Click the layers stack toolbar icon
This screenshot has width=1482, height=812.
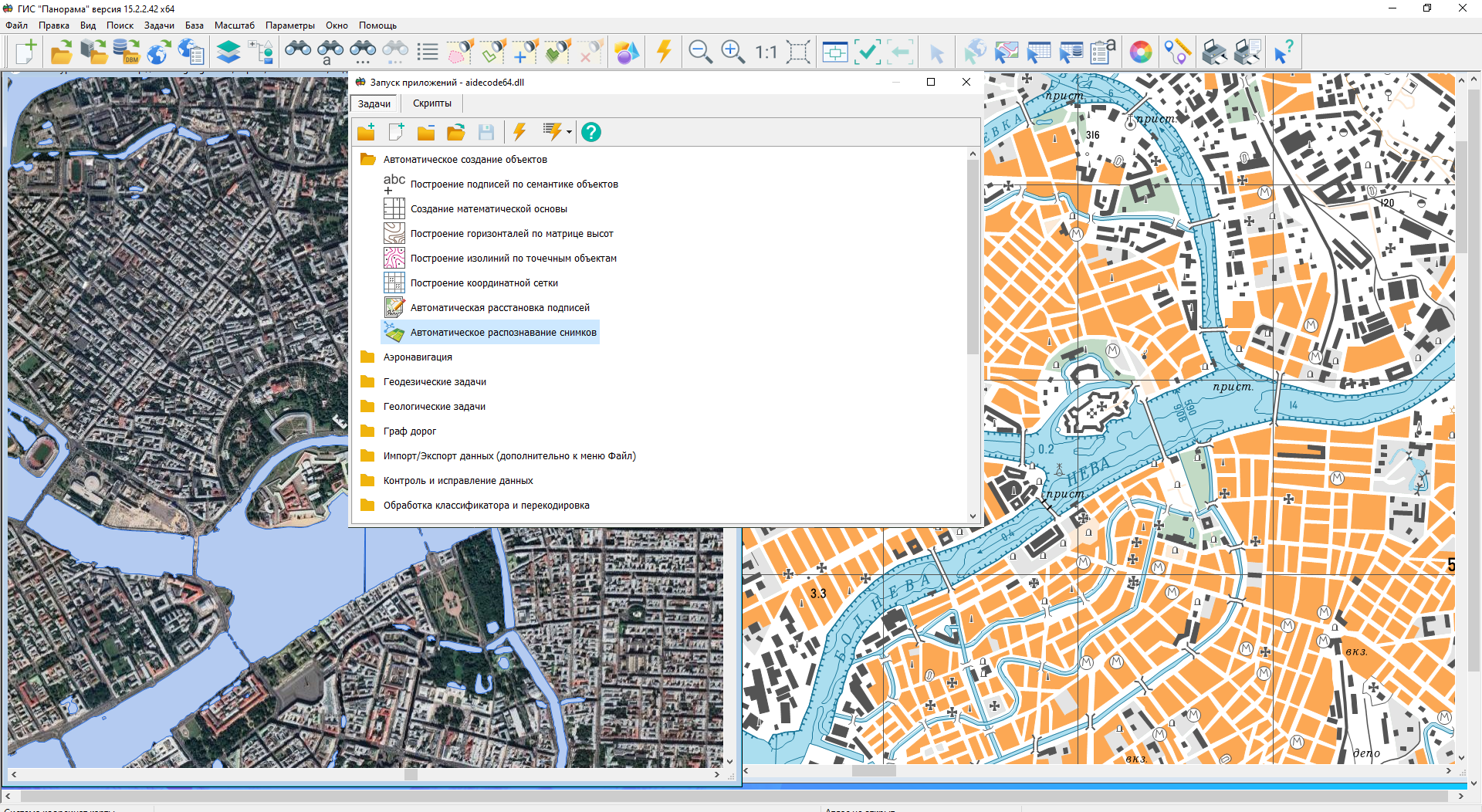[228, 52]
